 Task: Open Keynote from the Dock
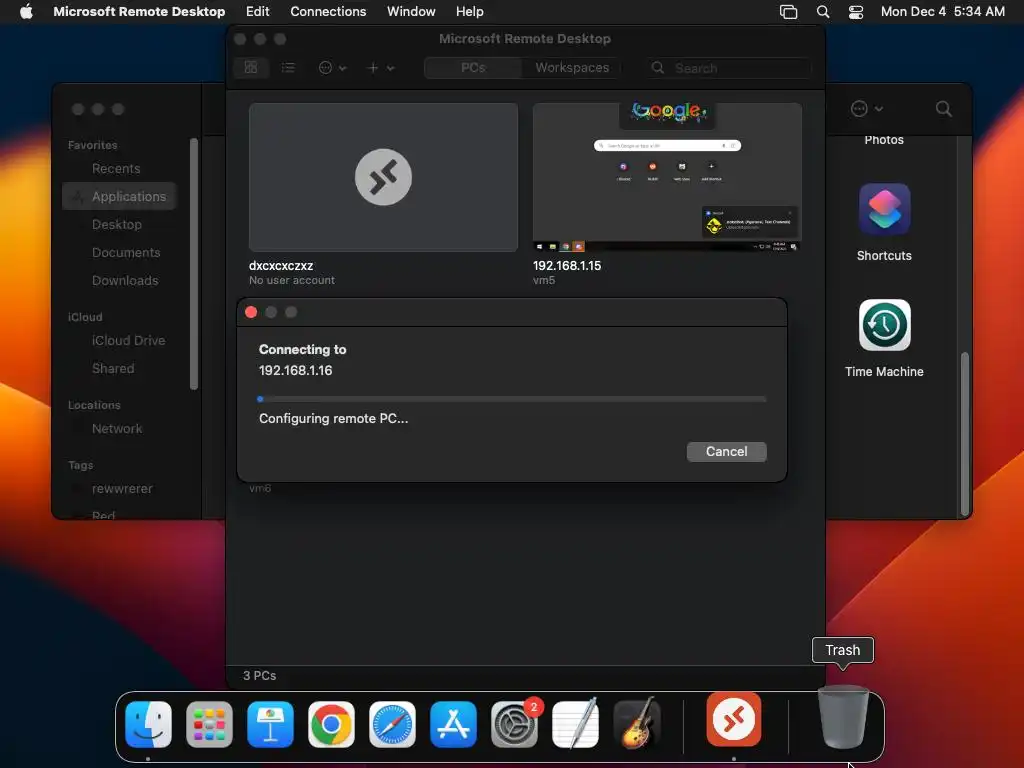point(270,724)
